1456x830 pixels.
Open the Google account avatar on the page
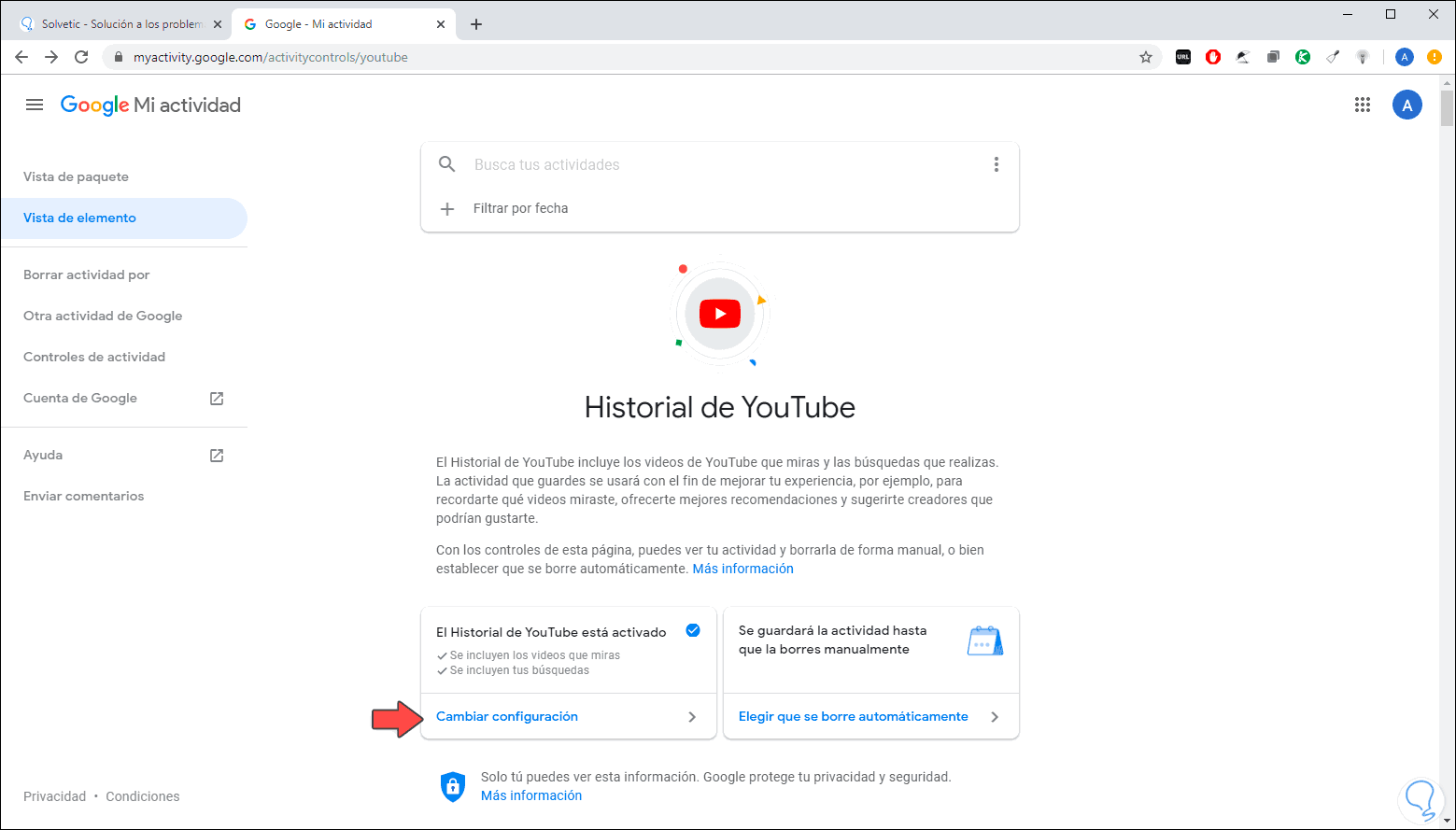1407,105
